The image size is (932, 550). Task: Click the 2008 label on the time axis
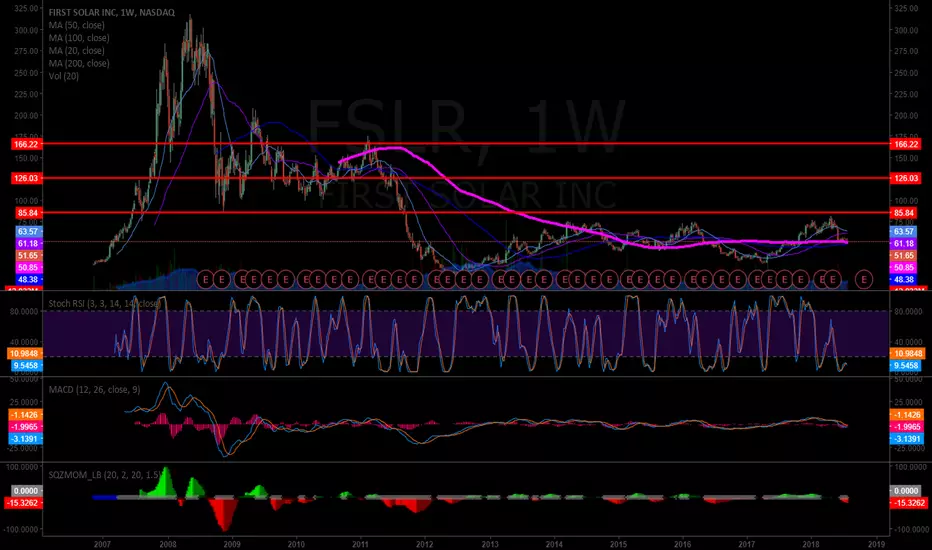coord(168,543)
